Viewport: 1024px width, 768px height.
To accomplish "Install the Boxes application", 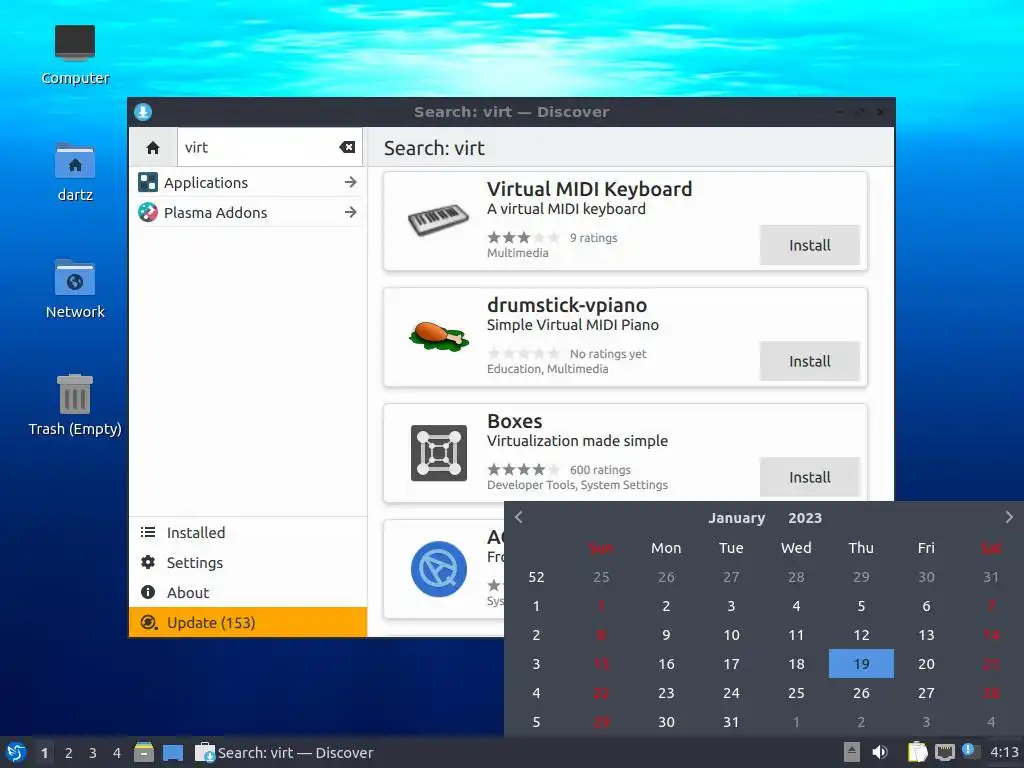I will [x=809, y=477].
